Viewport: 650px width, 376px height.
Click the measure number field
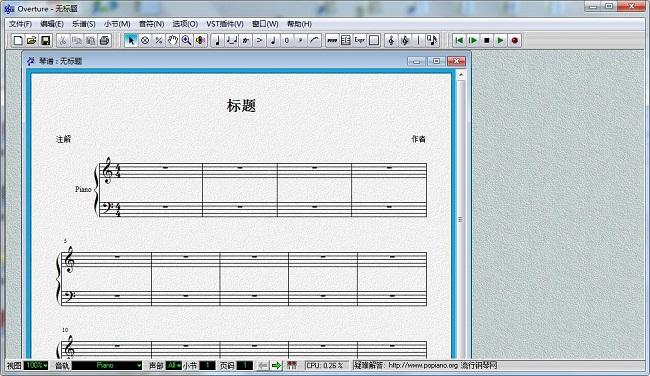pos(207,365)
